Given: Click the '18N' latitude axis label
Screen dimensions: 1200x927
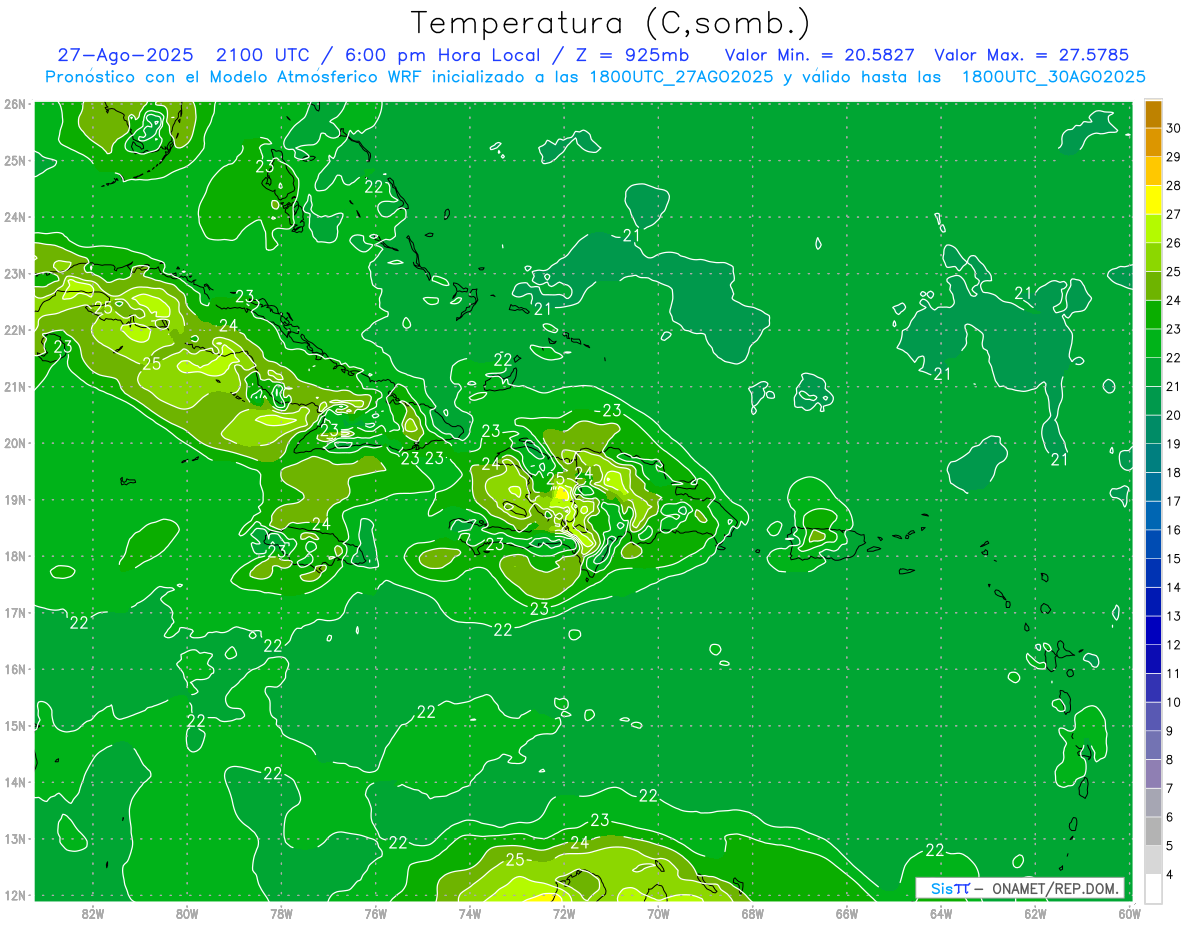Looking at the screenshot, I should pyautogui.click(x=15, y=556).
